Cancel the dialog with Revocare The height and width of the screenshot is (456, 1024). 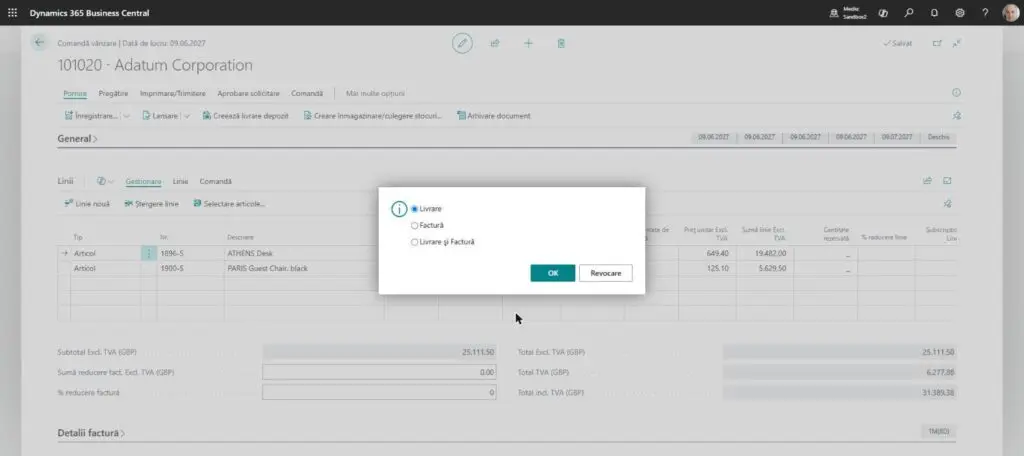pyautogui.click(x=605, y=273)
